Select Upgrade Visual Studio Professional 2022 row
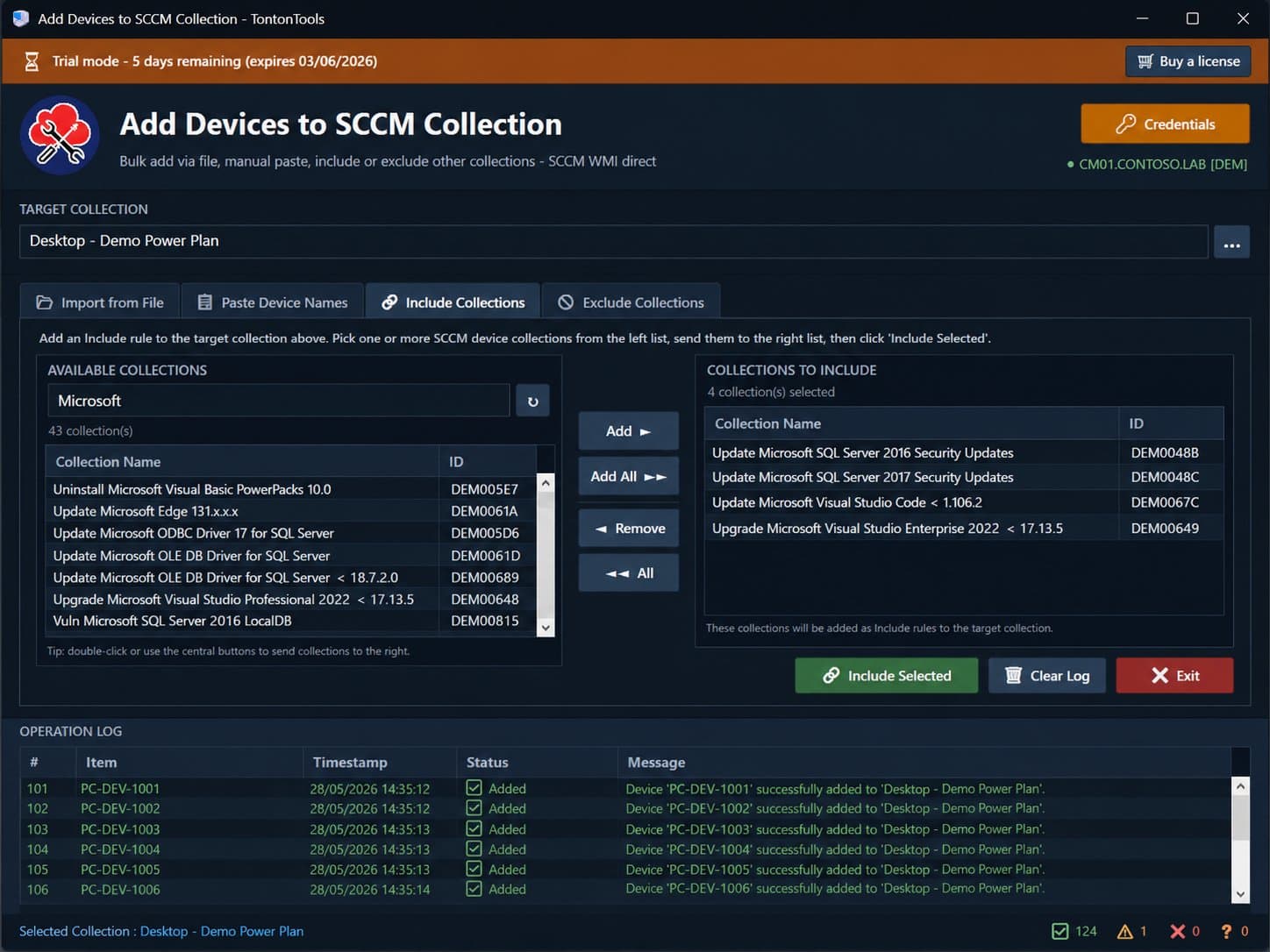Screen dimensions: 1270x952 (x=290, y=600)
